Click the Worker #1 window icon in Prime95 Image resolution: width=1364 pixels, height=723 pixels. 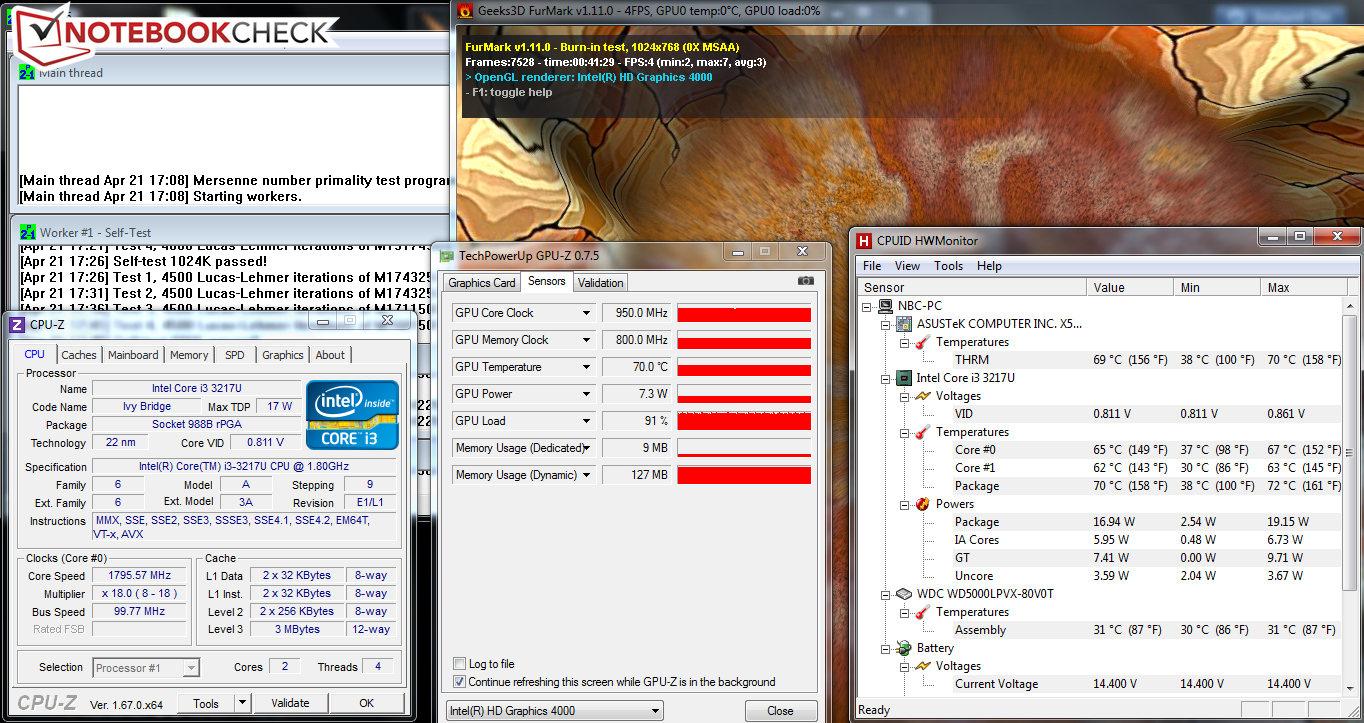tap(28, 232)
